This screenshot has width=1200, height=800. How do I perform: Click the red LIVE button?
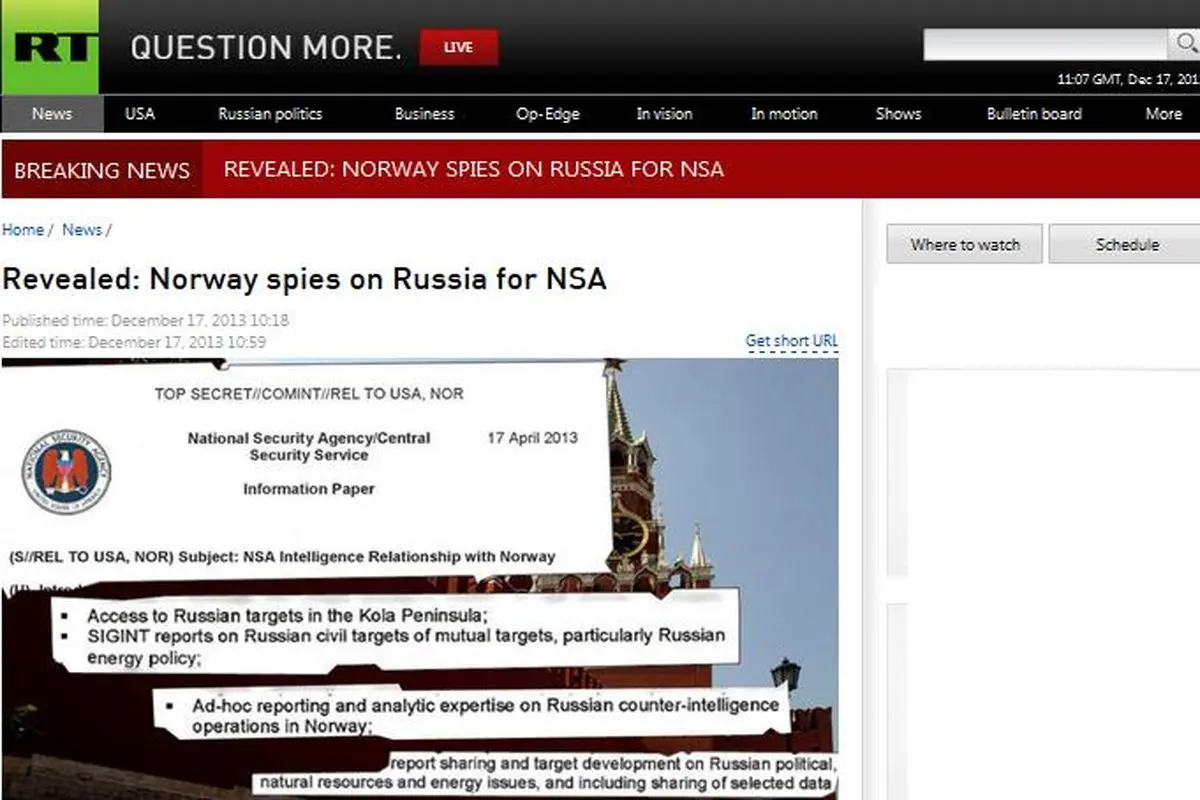coord(458,48)
